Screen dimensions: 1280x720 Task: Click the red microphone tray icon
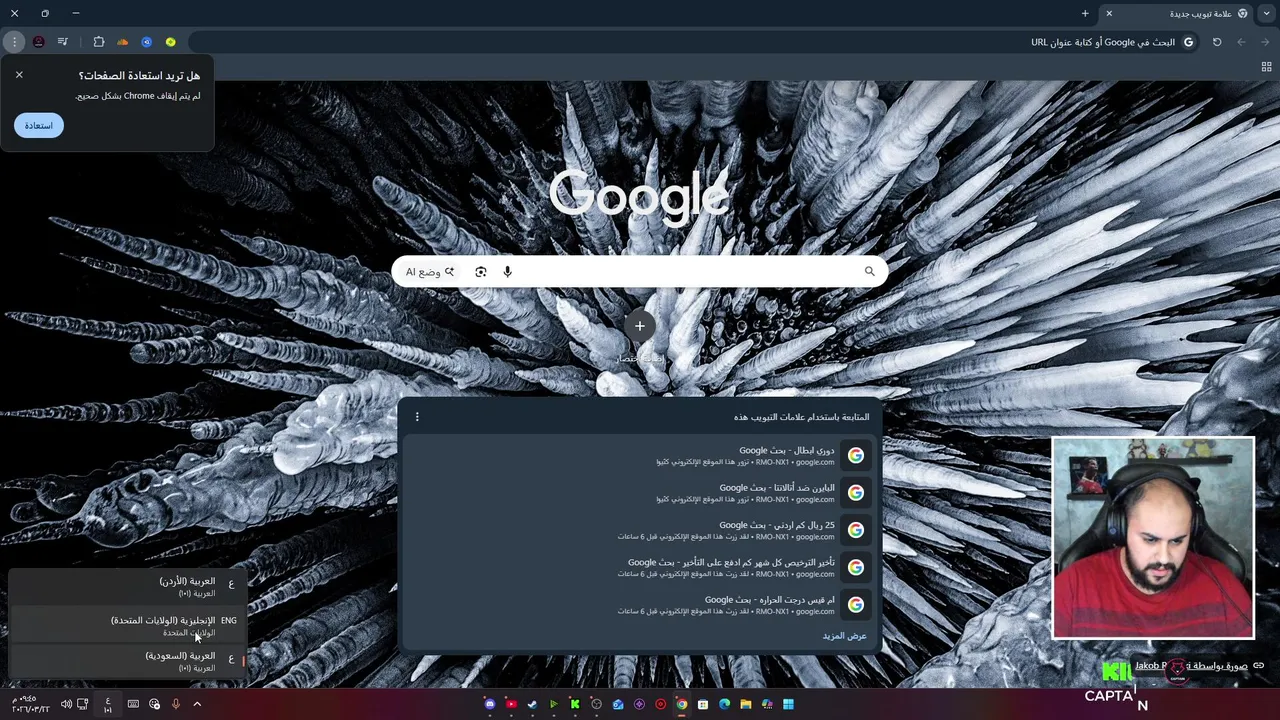176,704
